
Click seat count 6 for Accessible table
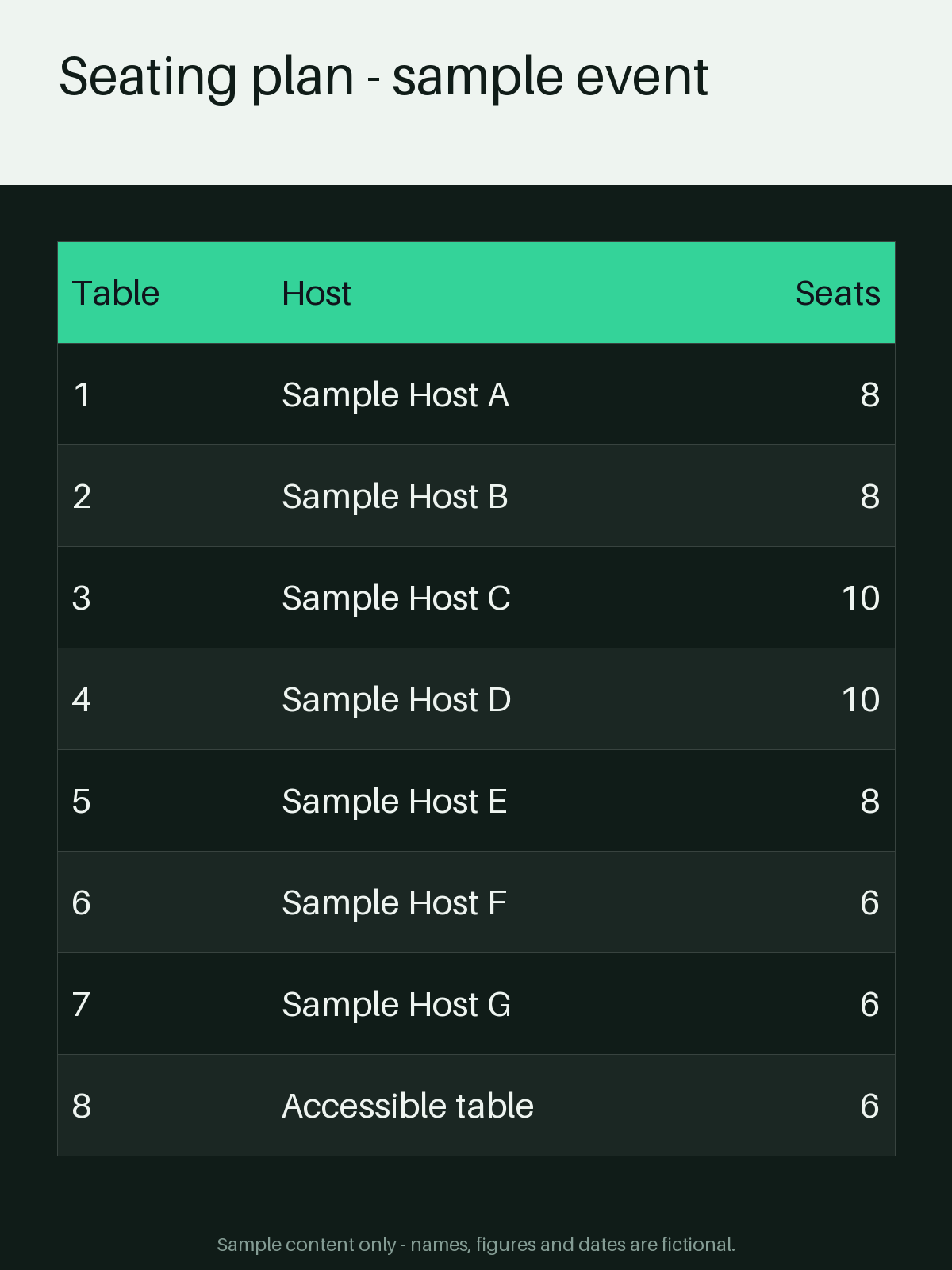point(870,1106)
